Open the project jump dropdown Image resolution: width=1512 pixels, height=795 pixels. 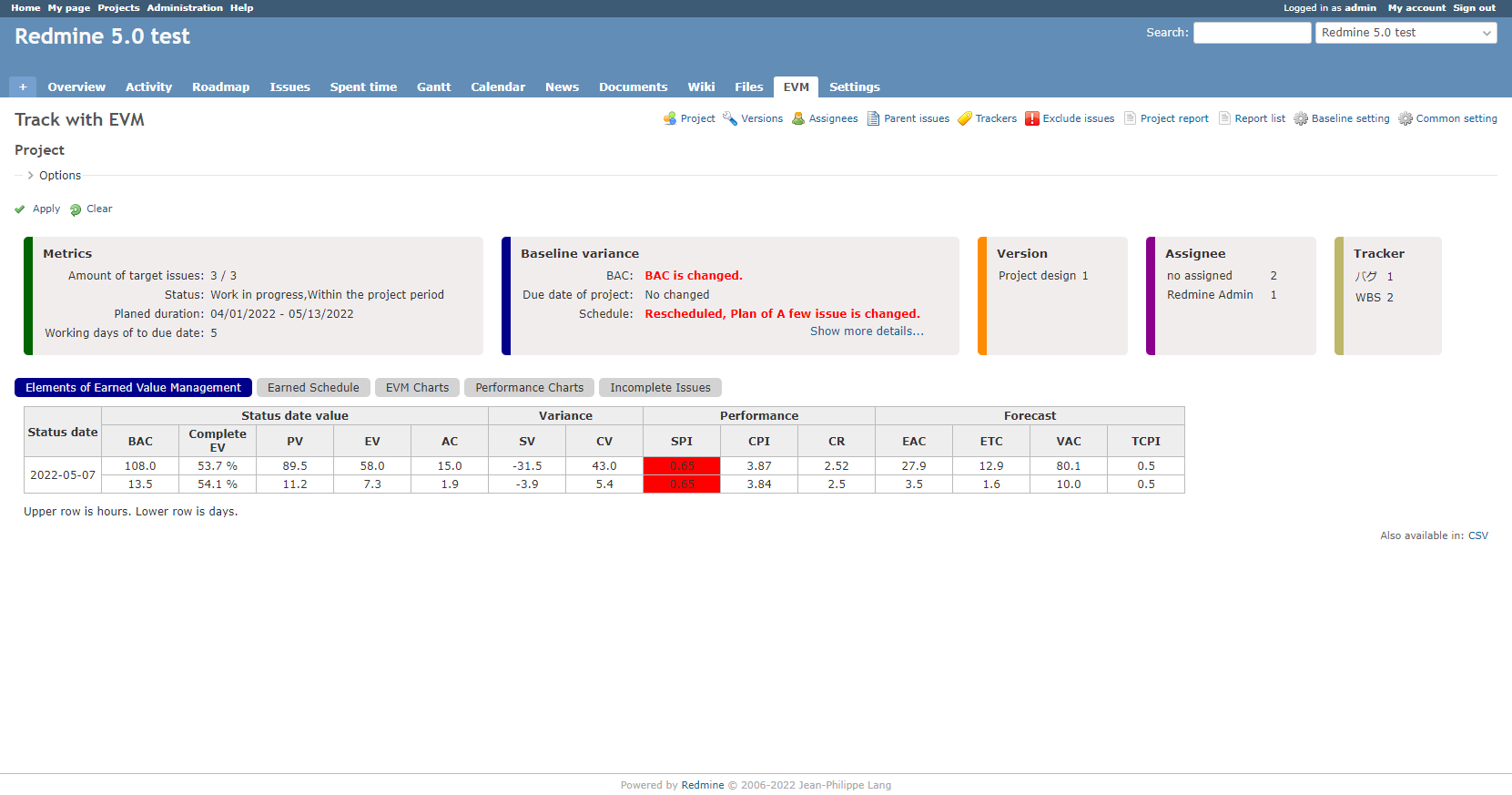point(1405,33)
